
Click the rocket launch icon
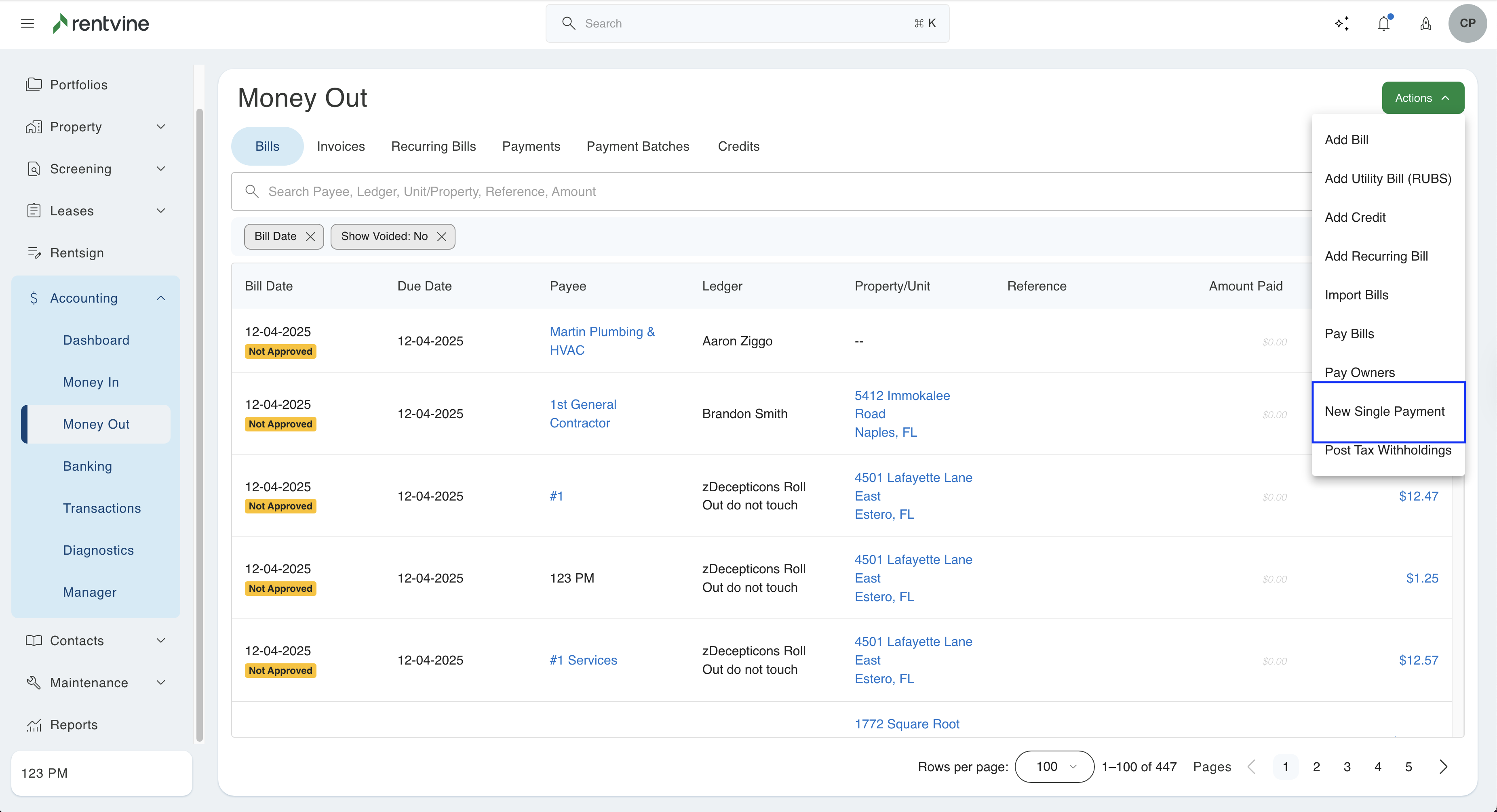[1425, 23]
